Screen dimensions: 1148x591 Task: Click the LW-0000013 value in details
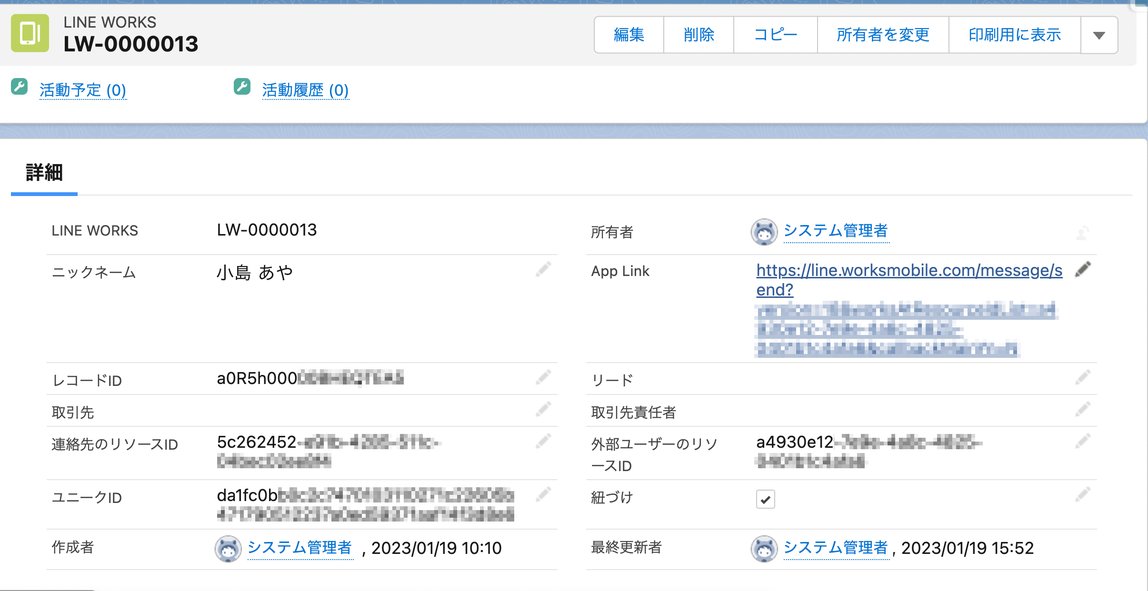[x=266, y=230]
